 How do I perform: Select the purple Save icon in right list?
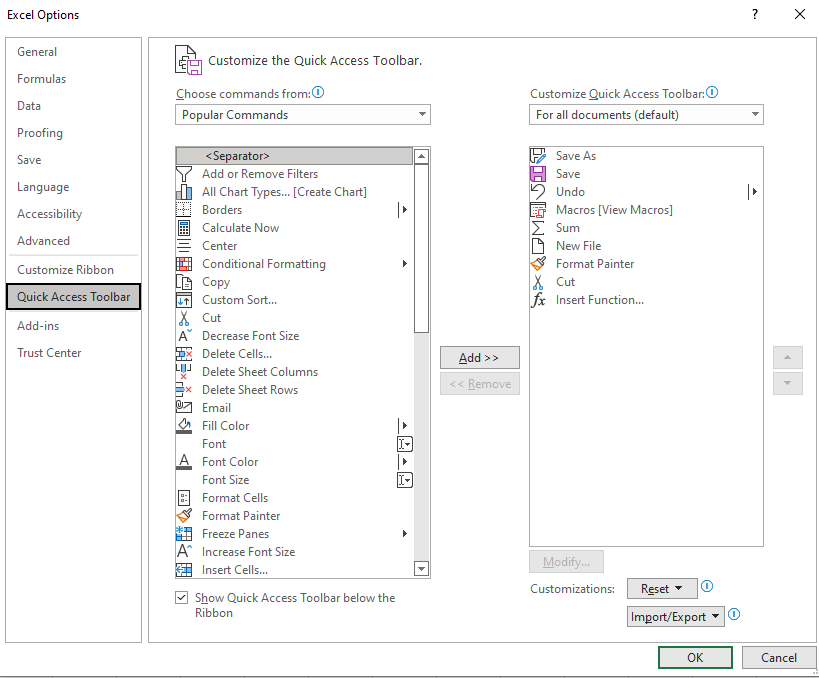[x=538, y=174]
